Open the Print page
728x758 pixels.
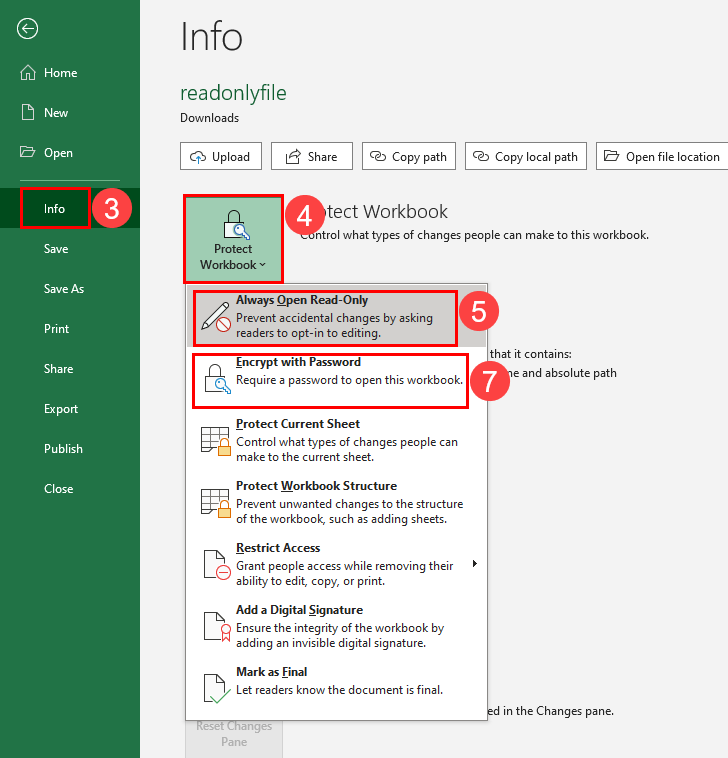[x=57, y=329]
